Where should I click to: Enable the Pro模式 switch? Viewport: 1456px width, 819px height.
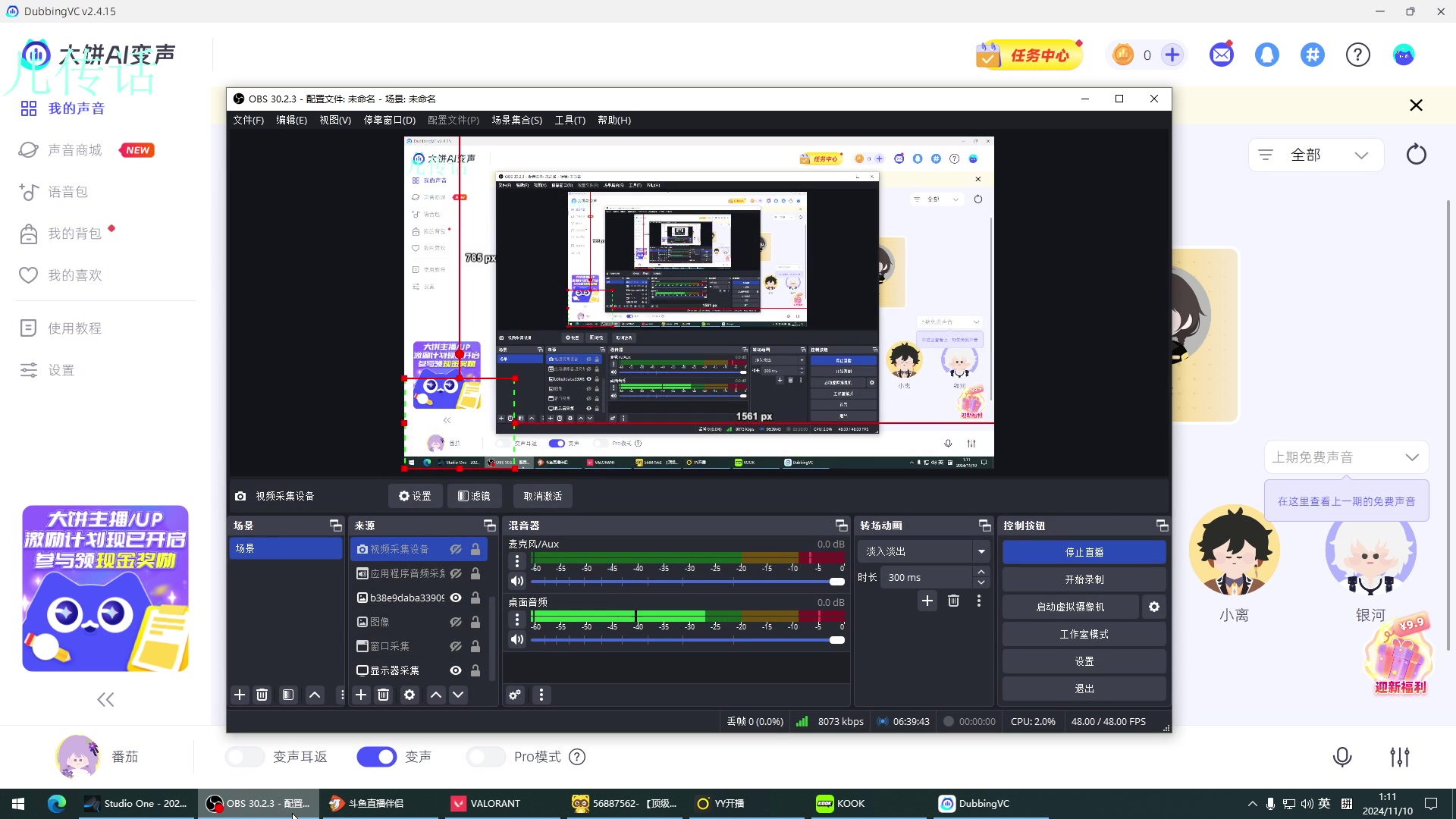[486, 757]
